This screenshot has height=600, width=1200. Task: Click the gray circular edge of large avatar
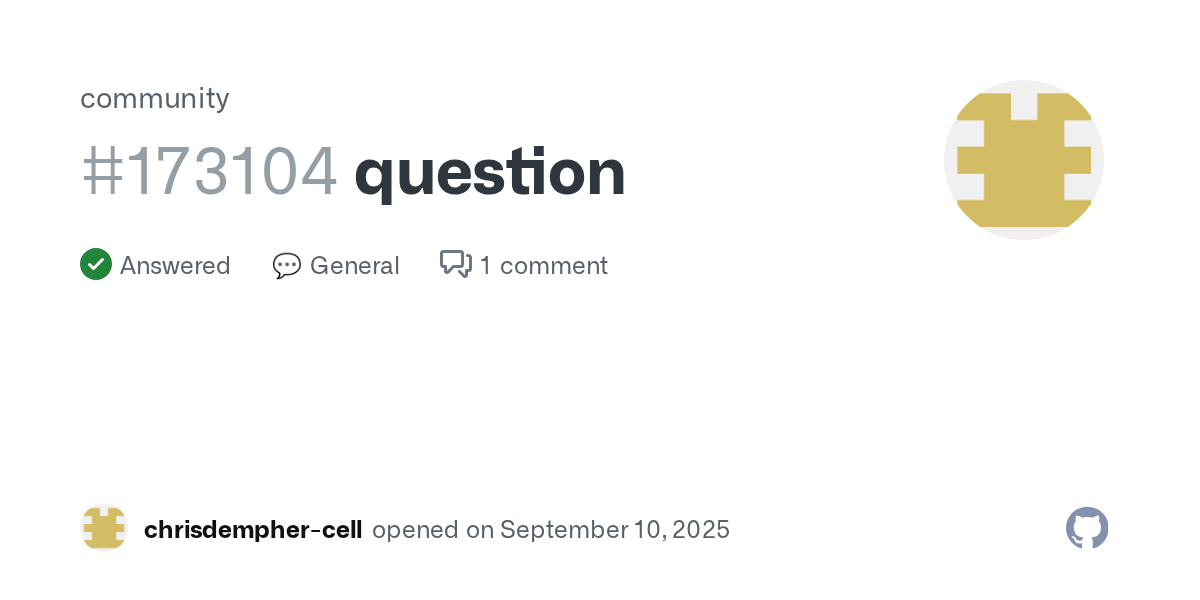click(1094, 160)
